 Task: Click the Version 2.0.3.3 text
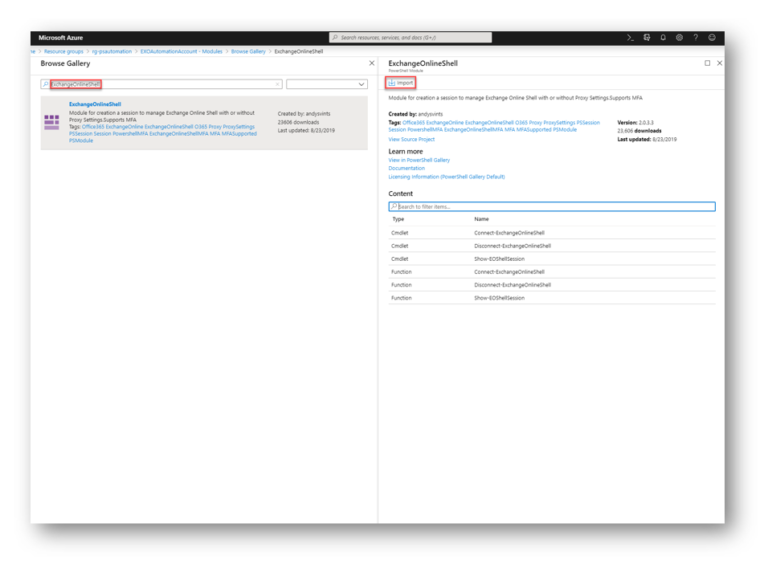click(635, 123)
